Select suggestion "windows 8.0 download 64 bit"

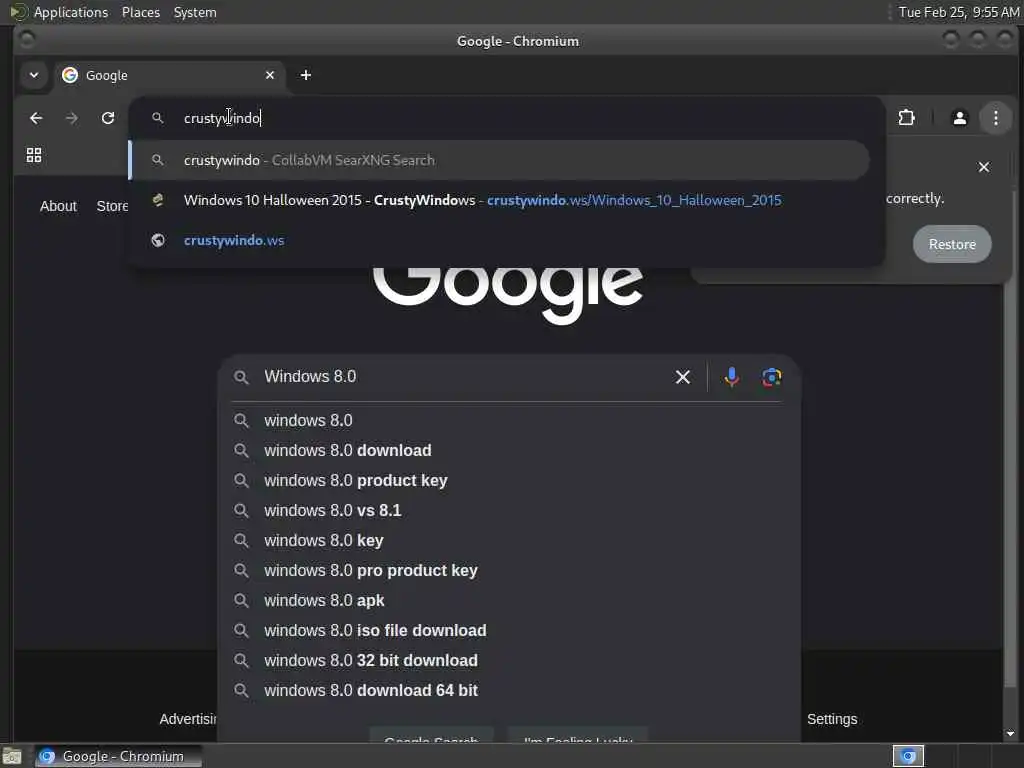pyautogui.click(x=508, y=691)
